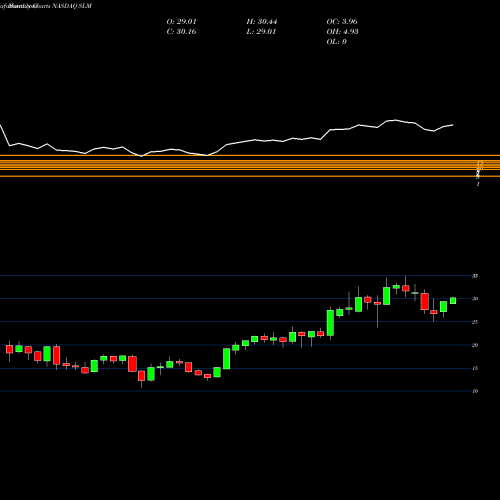Click the 30 price axis label

(x=475, y=299)
